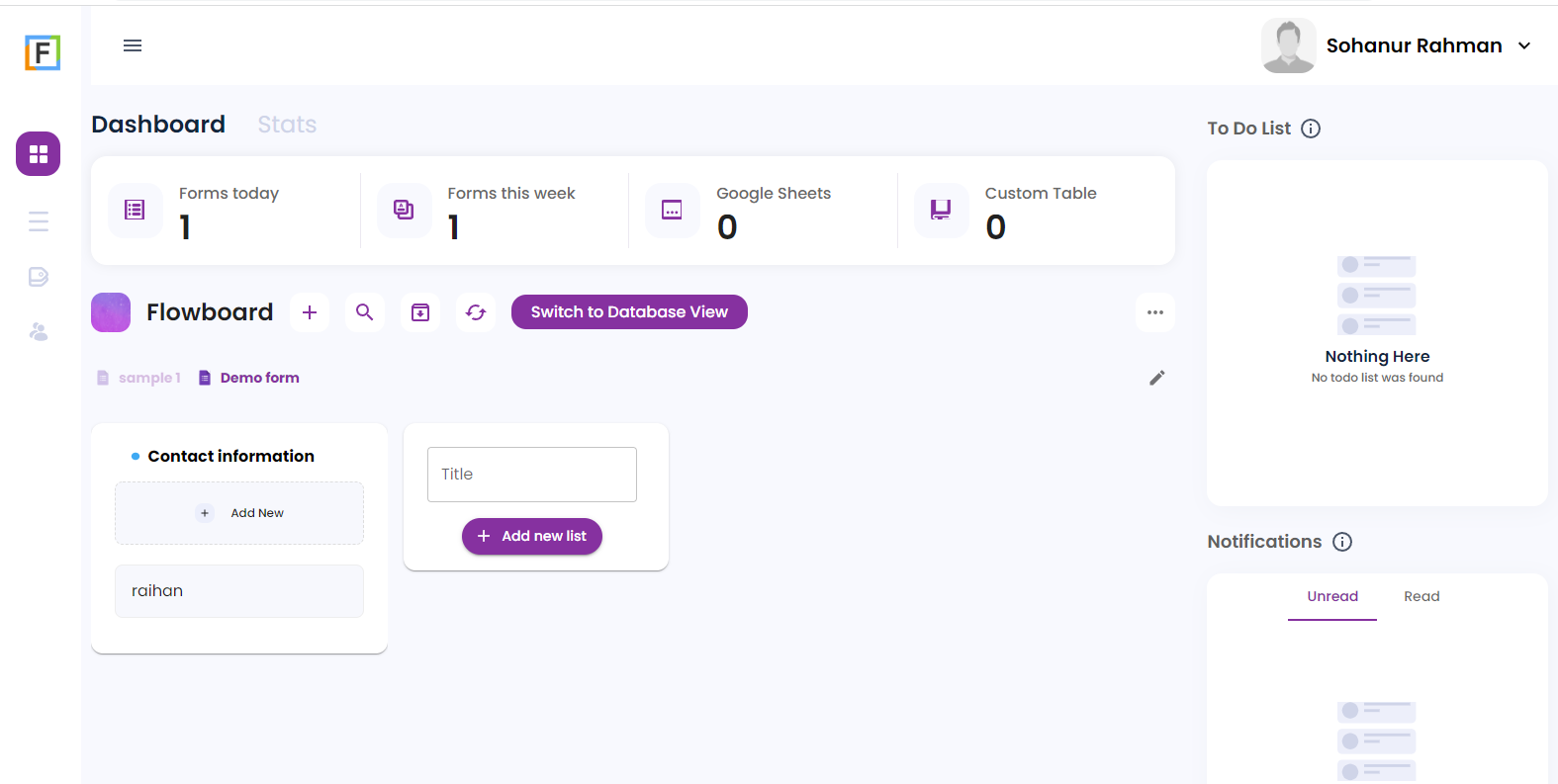Open the raihan card
The width and height of the screenshot is (1558, 784).
(x=239, y=591)
